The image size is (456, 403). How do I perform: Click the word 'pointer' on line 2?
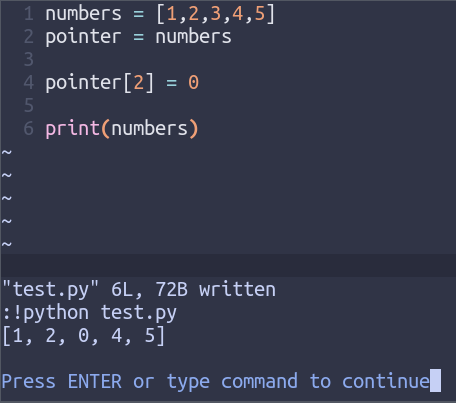click(83, 37)
